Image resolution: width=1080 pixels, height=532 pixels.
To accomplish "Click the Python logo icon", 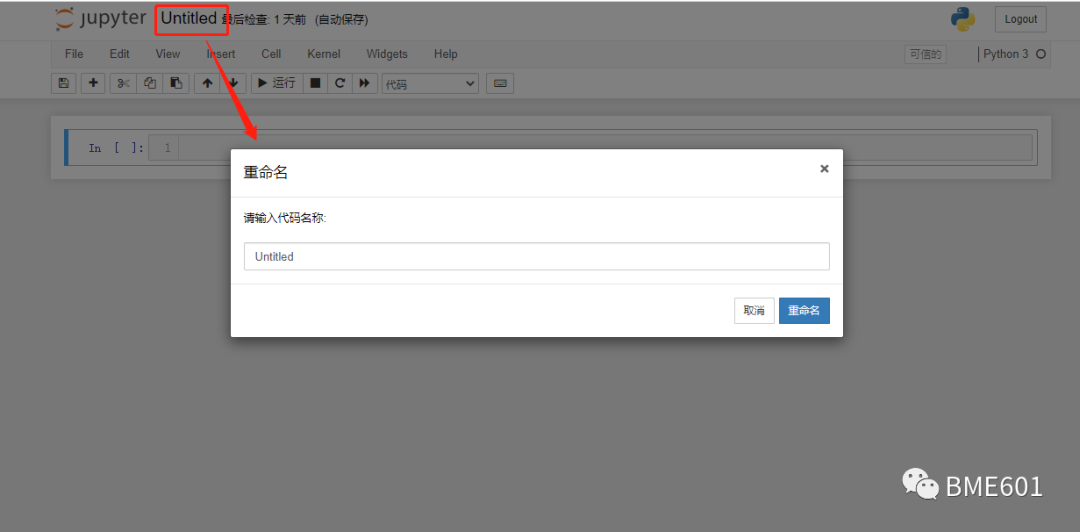I will [x=963, y=19].
